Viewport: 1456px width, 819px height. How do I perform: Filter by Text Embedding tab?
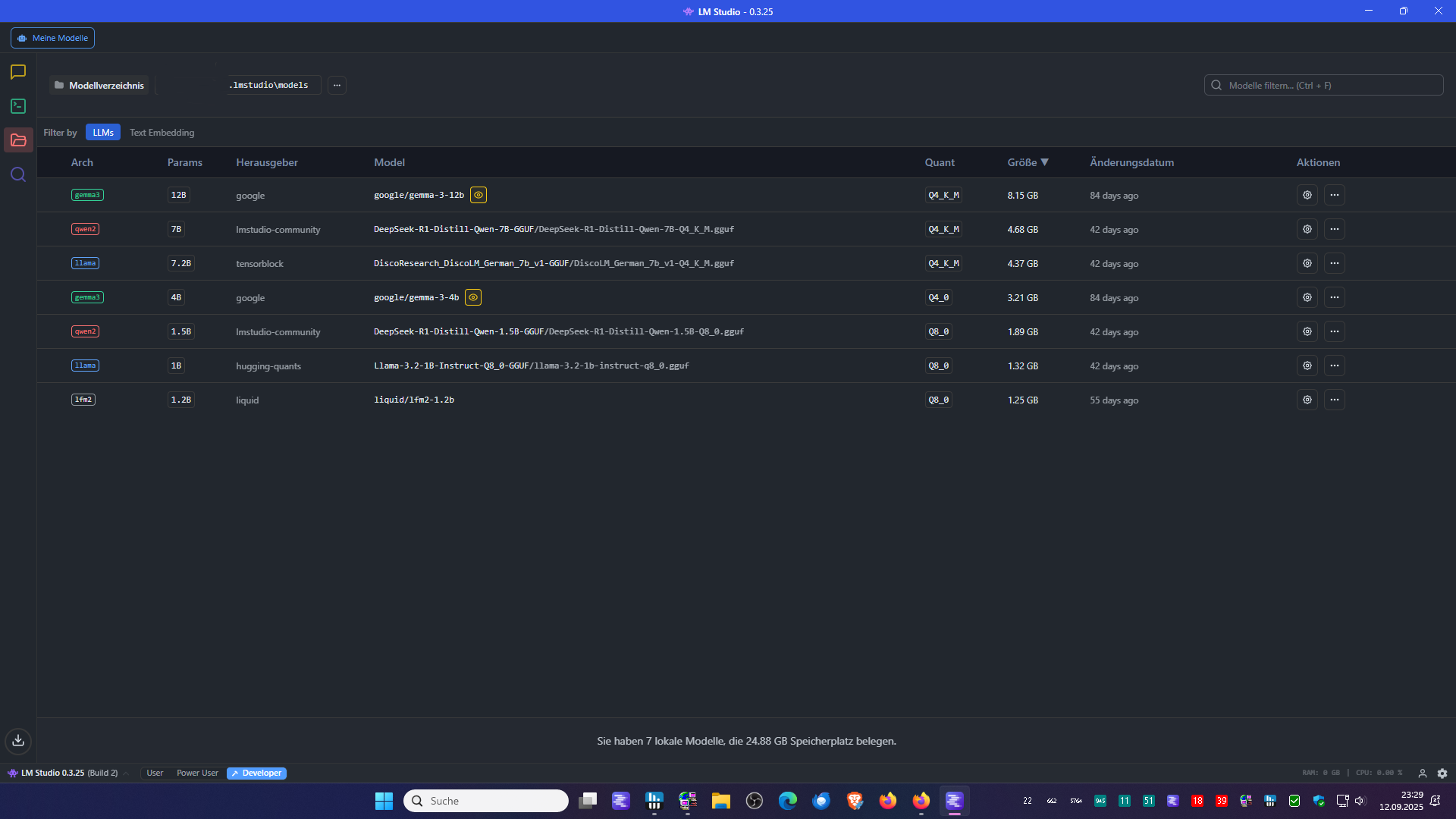pos(162,132)
